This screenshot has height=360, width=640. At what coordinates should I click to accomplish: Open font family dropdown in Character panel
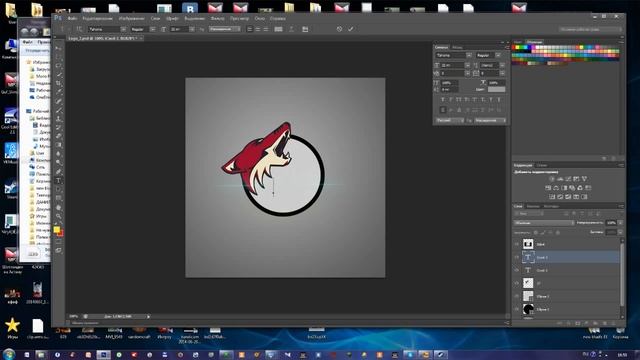pos(469,55)
